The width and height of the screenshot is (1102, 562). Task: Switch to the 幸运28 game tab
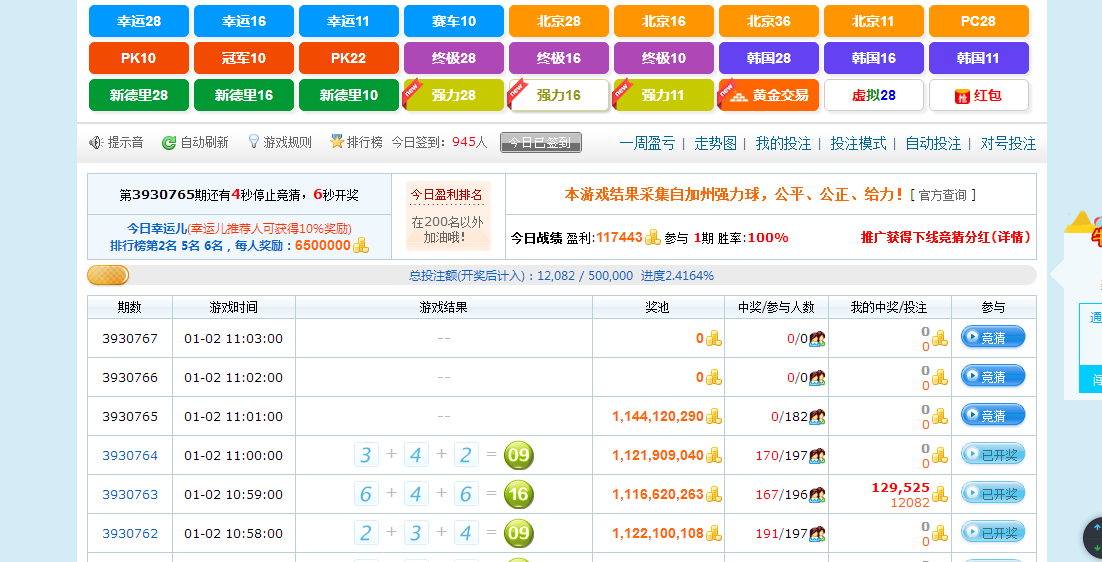coord(138,21)
